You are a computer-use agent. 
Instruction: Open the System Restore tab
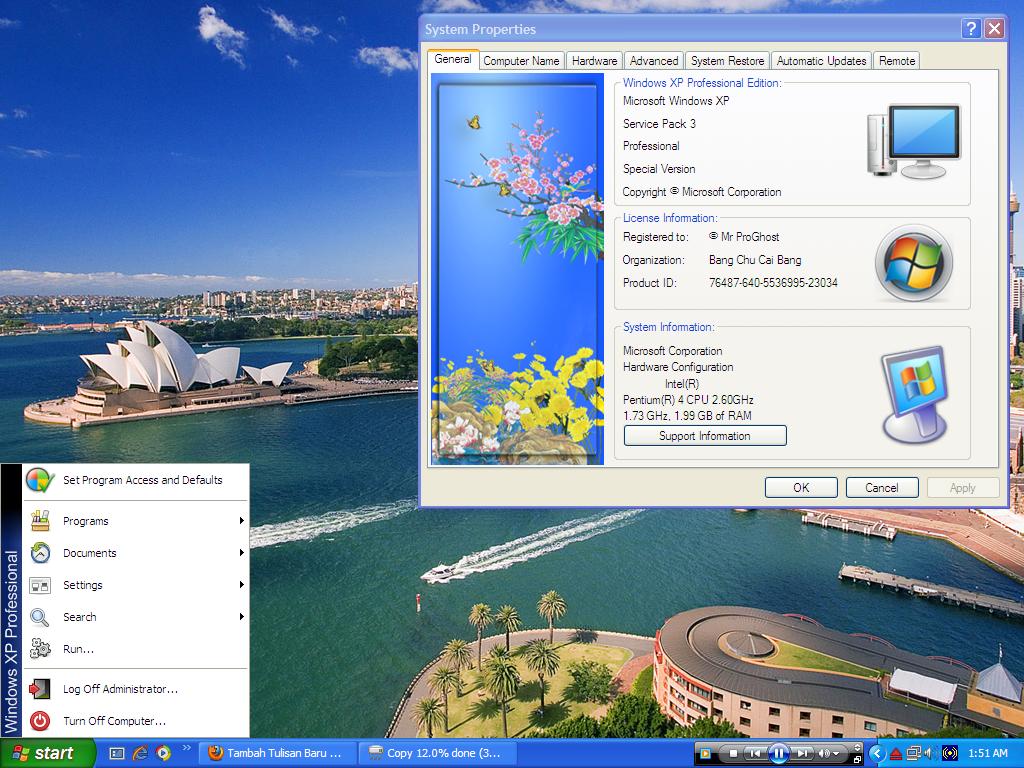point(727,60)
